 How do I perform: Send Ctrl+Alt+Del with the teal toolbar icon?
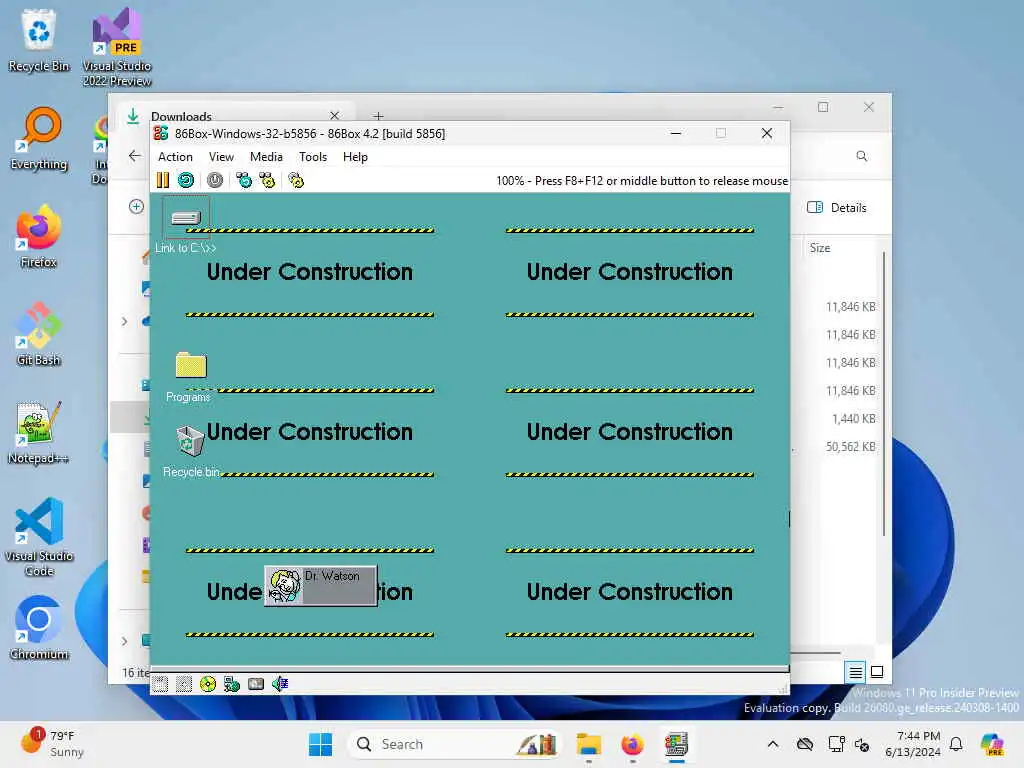[244, 180]
